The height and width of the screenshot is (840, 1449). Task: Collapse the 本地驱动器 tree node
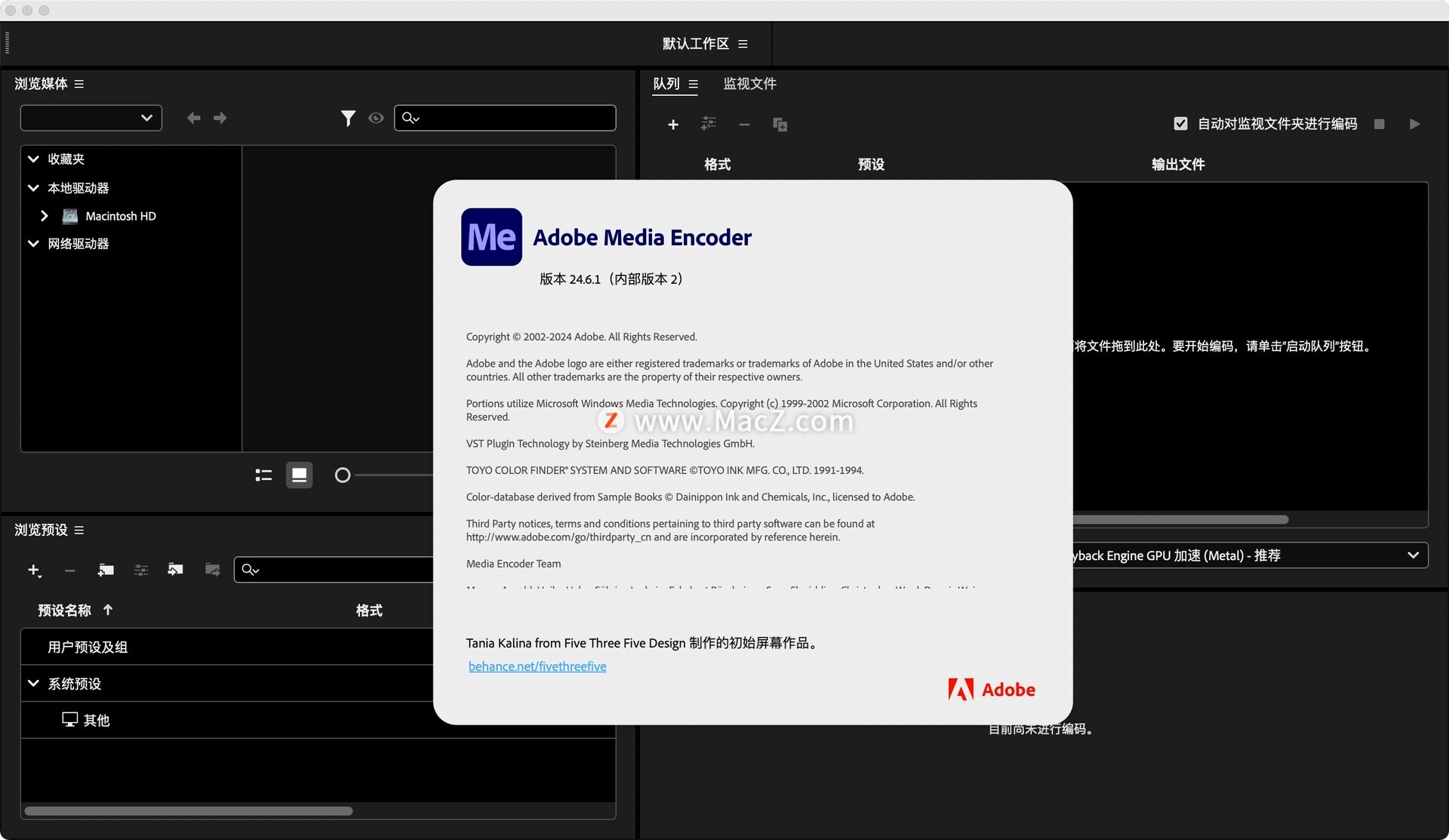(x=33, y=188)
